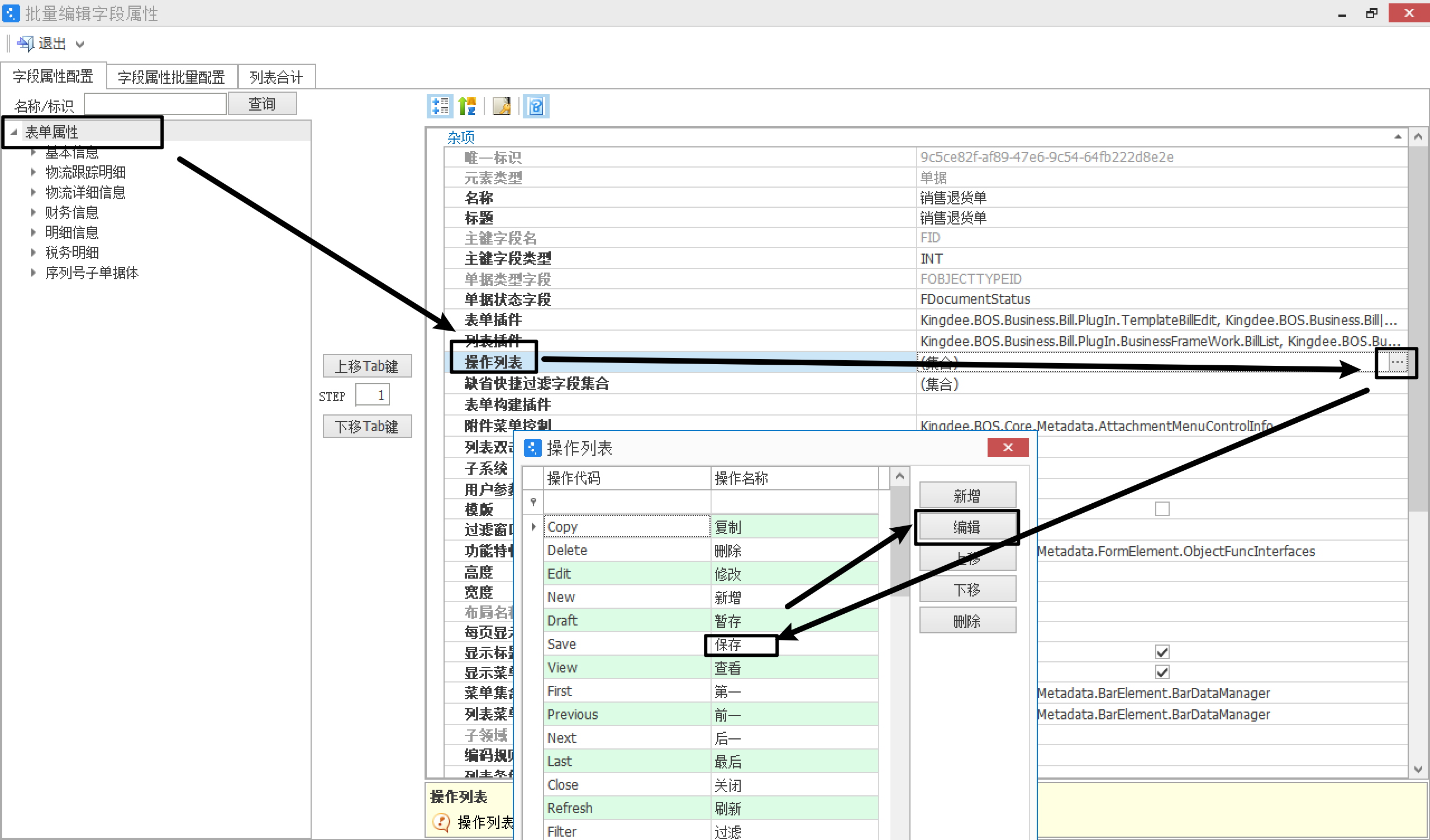Click the alphabetical sort icon

point(468,106)
